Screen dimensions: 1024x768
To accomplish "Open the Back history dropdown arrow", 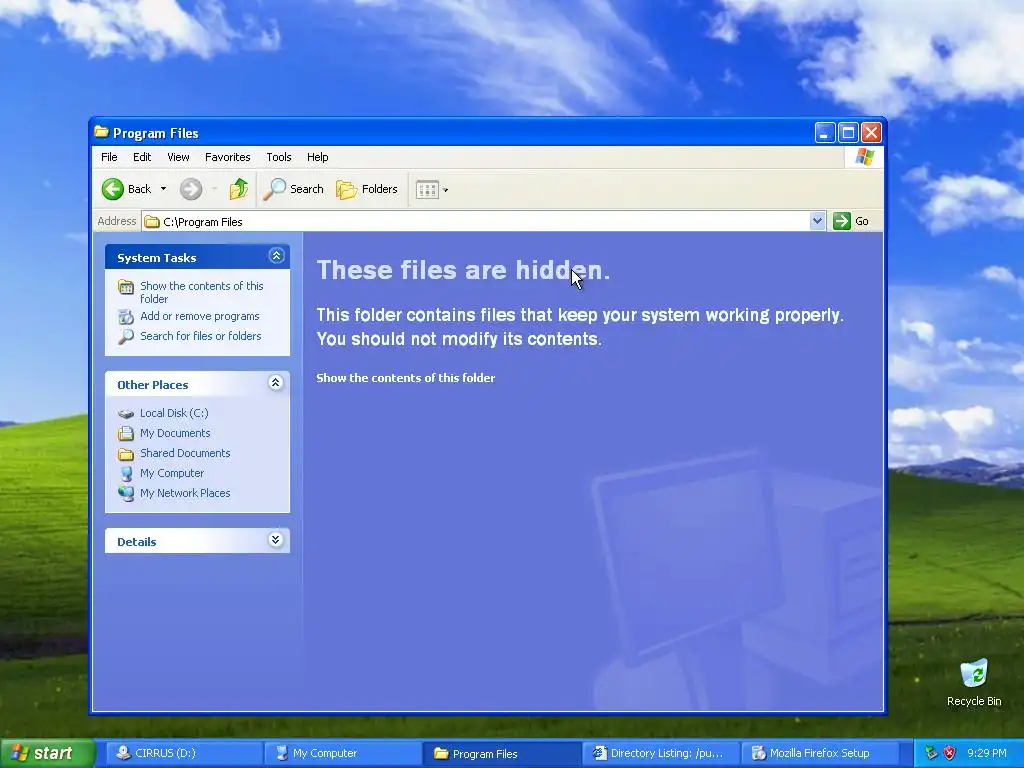I will pyautogui.click(x=163, y=189).
